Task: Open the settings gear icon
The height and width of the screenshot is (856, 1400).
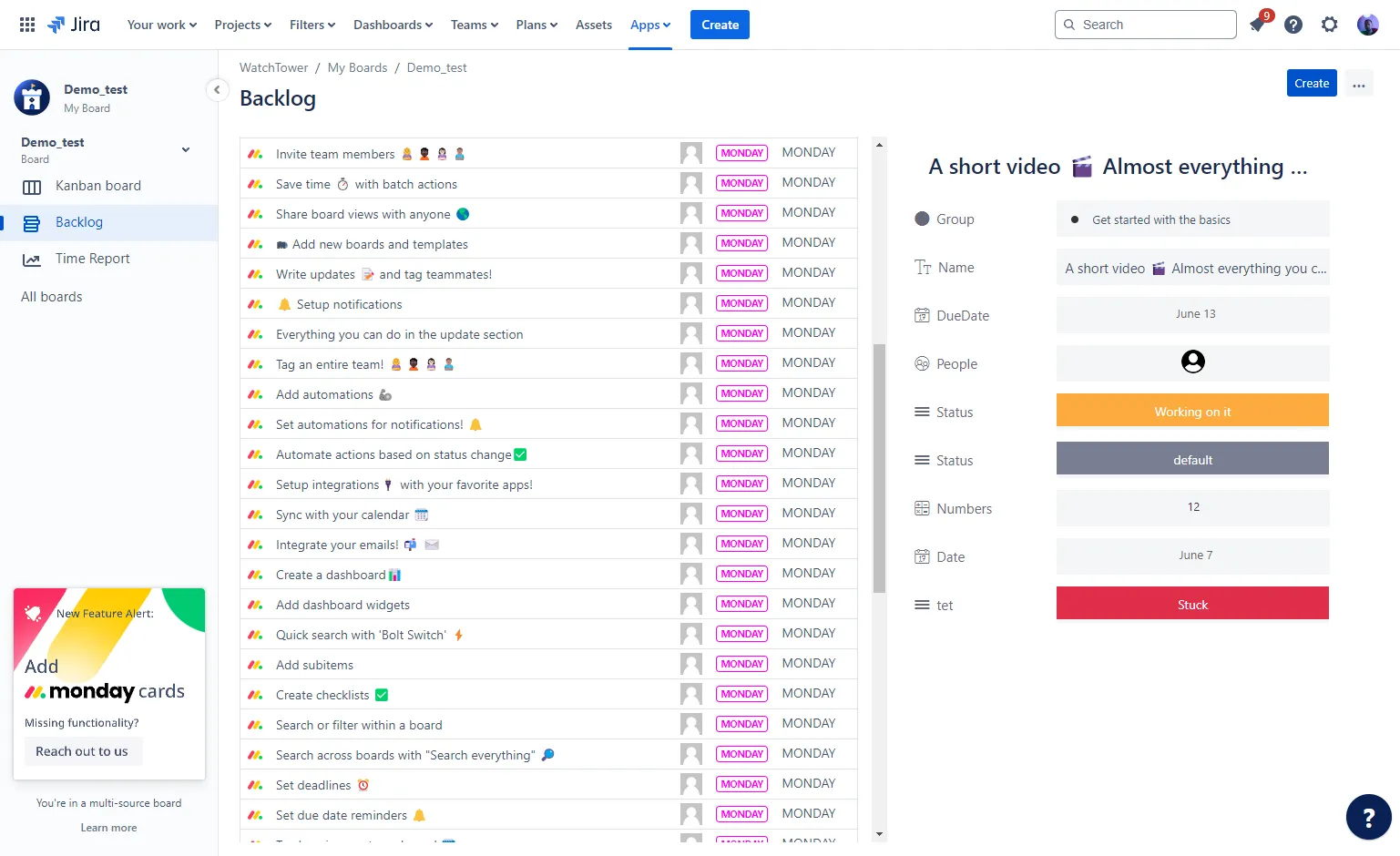Action: pos(1330,25)
